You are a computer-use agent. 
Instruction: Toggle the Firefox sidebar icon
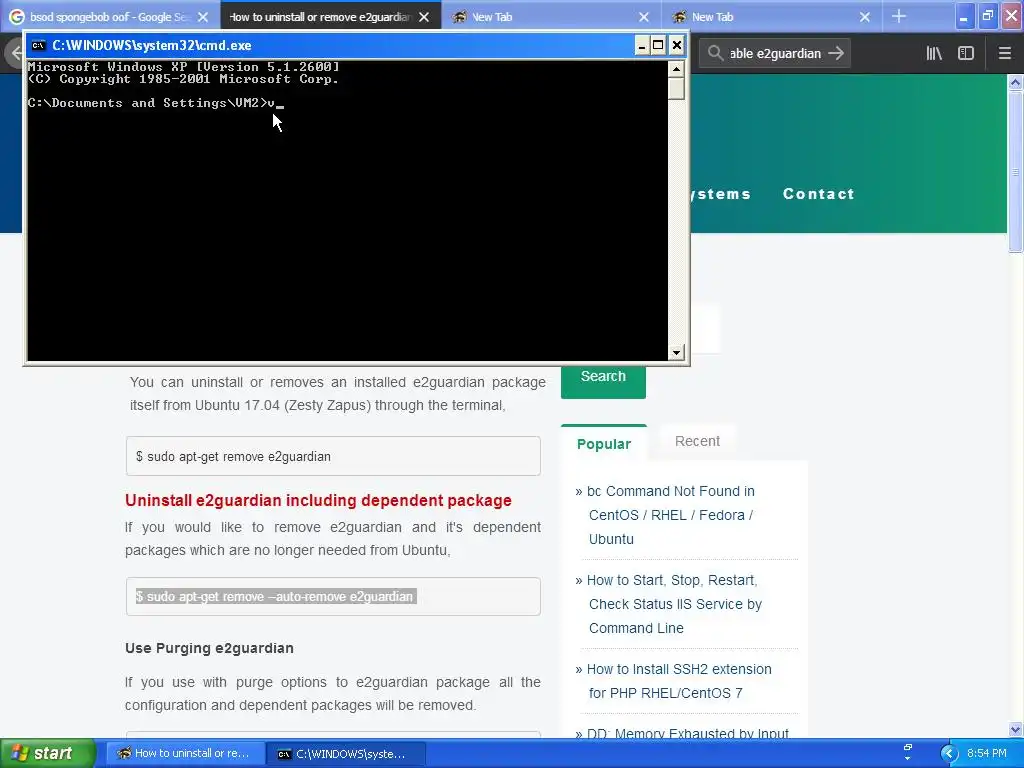966,54
